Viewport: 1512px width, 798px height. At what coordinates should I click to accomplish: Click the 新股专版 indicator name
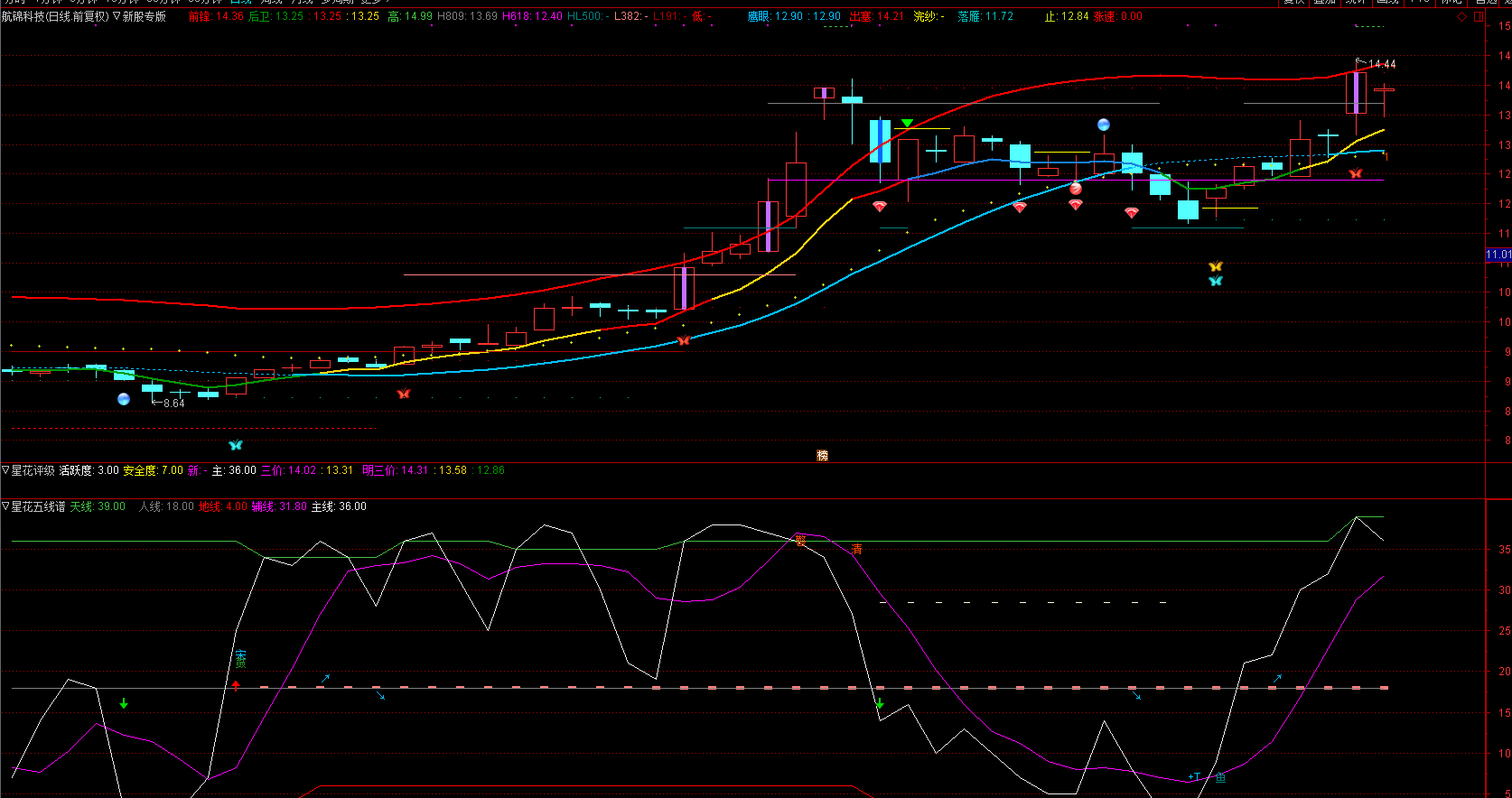145,16
